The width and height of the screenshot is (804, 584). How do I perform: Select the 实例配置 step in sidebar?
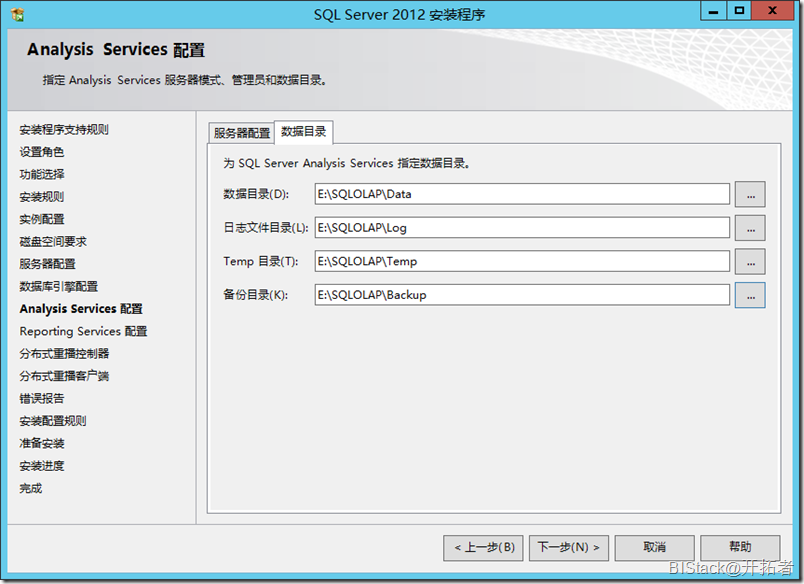[x=42, y=219]
